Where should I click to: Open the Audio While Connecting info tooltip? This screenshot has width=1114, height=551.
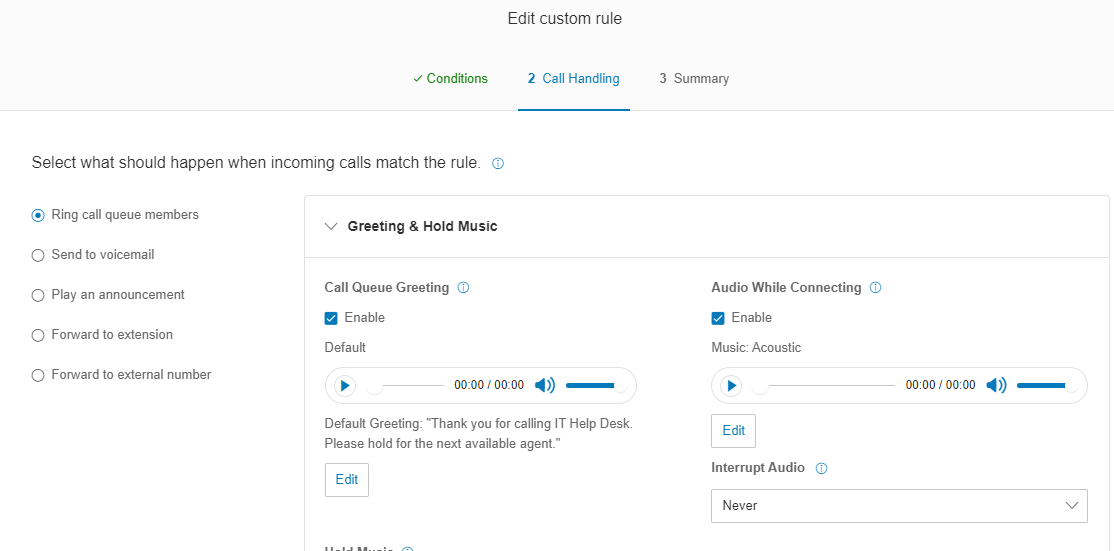[875, 288]
